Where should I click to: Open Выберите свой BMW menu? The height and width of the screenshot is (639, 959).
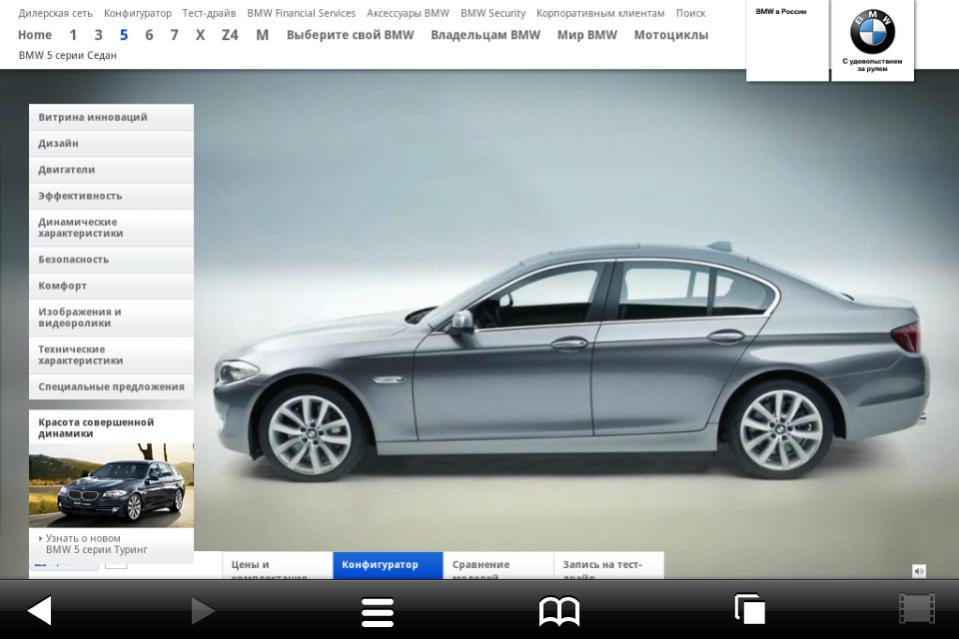(x=350, y=35)
